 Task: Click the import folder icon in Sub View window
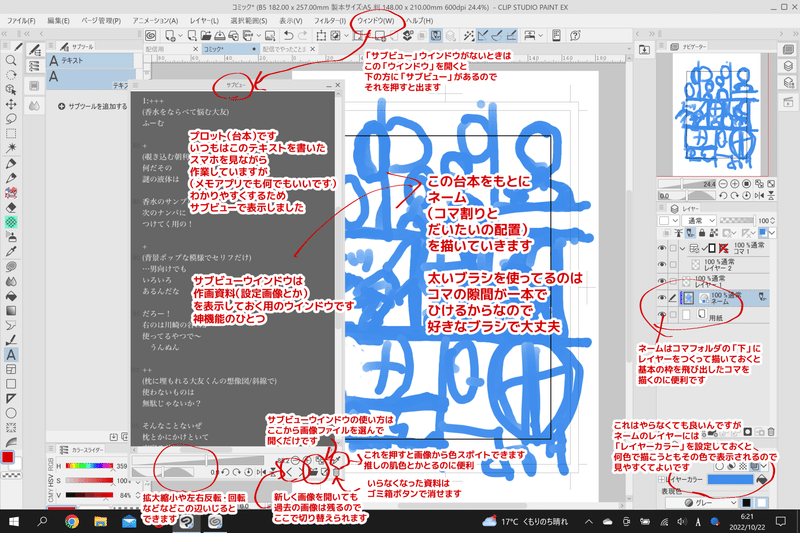[313, 472]
